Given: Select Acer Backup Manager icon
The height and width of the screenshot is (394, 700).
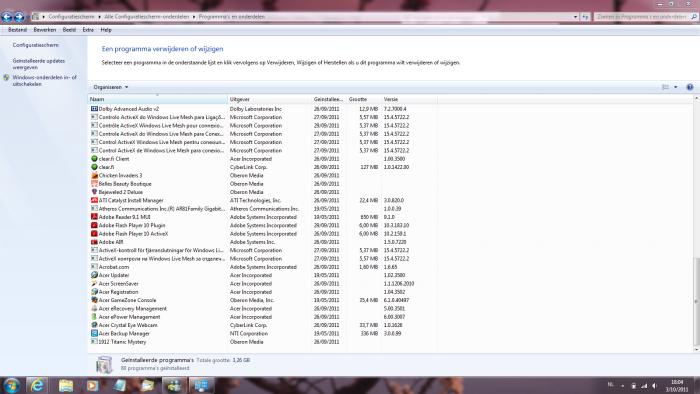Looking at the screenshot, I should click(x=94, y=334).
